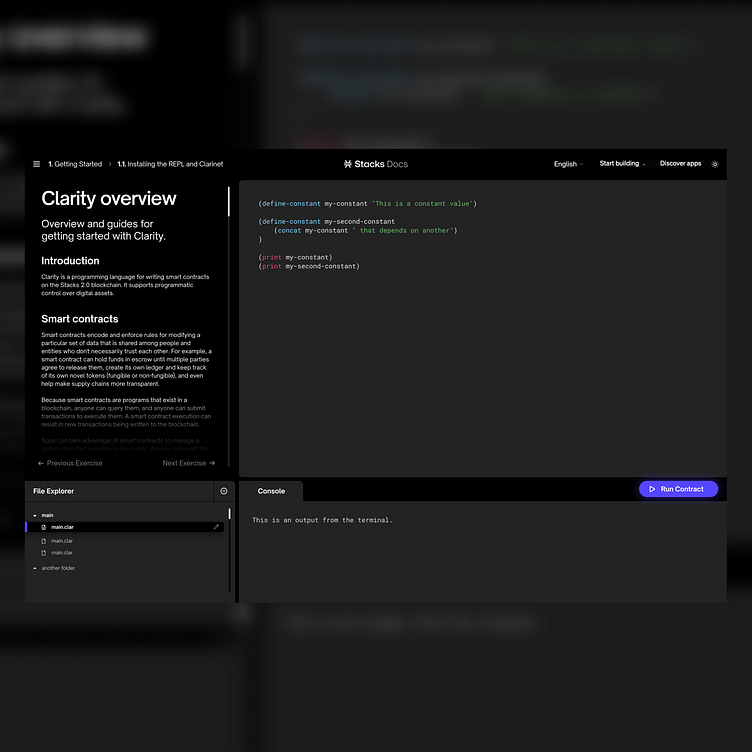Click the File Explorer scrollbar thumb
Viewport: 752px width, 752px height.
[x=229, y=514]
